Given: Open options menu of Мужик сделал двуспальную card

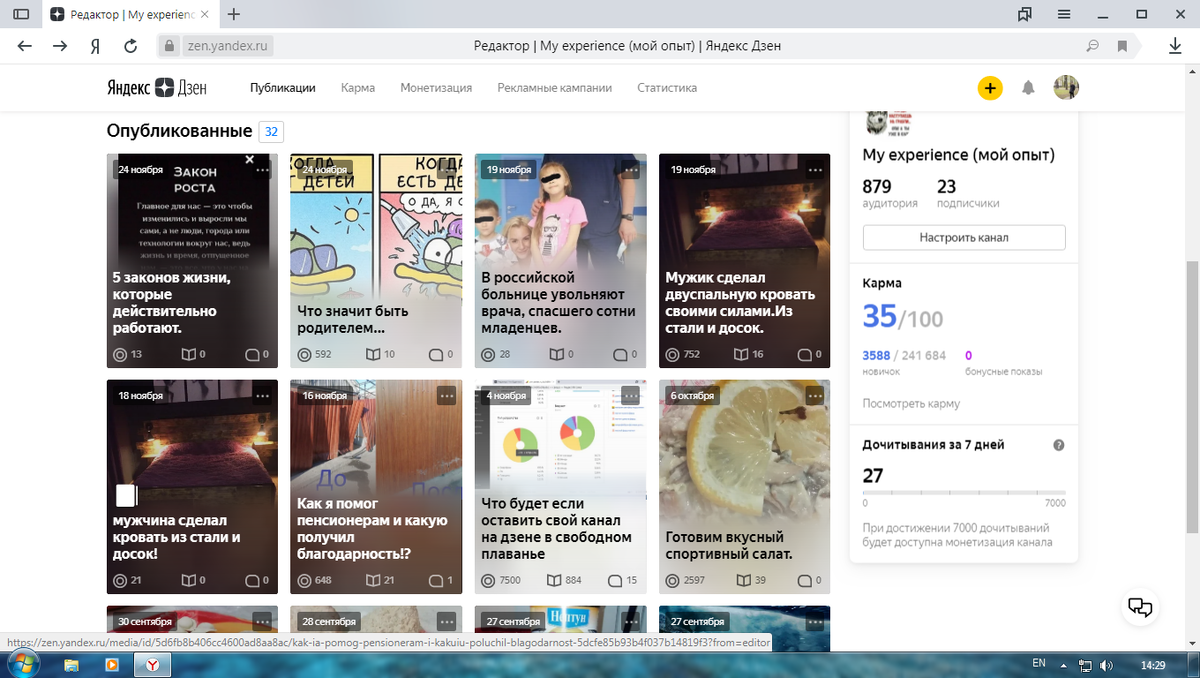Looking at the screenshot, I should point(814,170).
